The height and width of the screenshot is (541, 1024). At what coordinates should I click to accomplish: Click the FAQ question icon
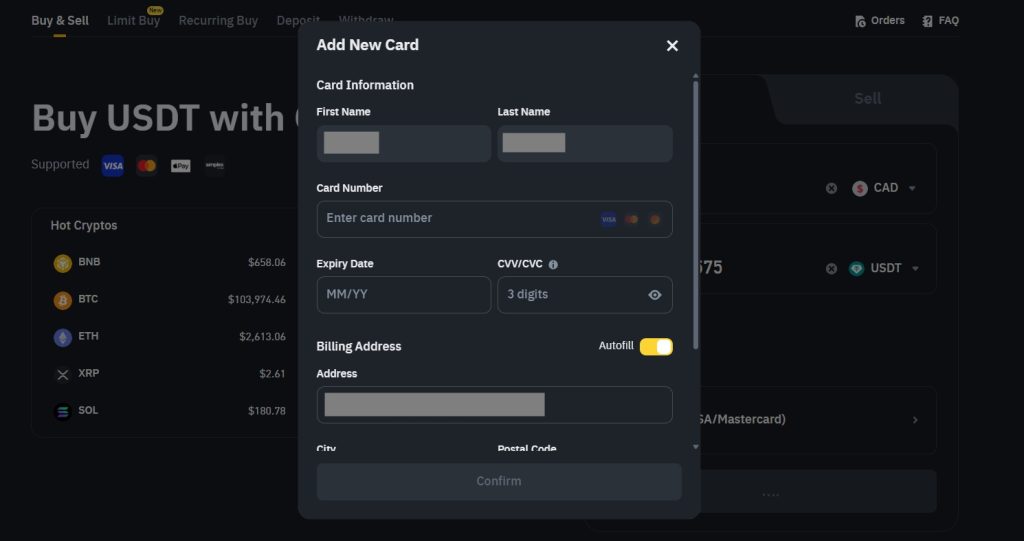pyautogui.click(x=927, y=21)
